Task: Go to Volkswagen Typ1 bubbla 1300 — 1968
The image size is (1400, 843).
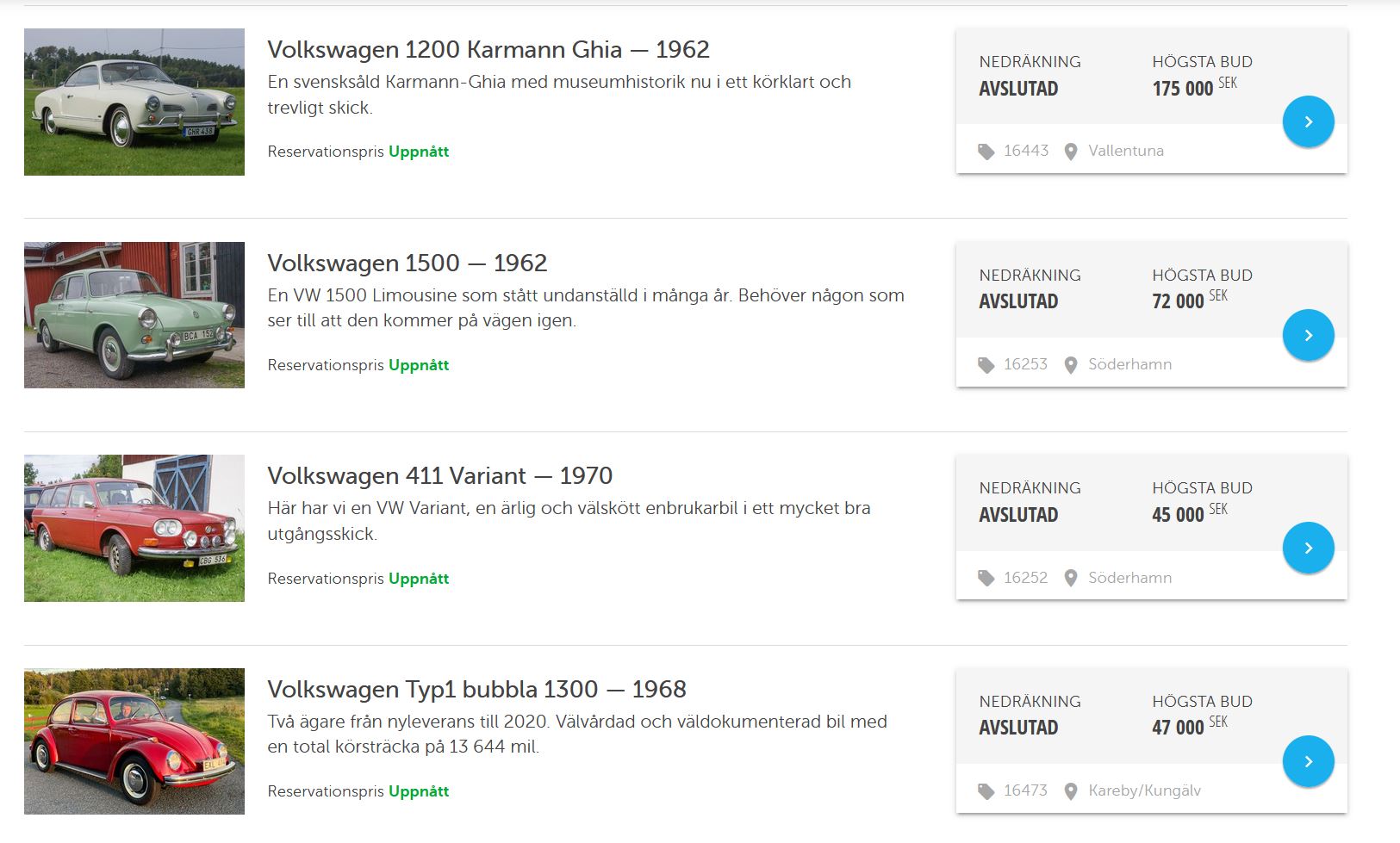Action: (476, 690)
